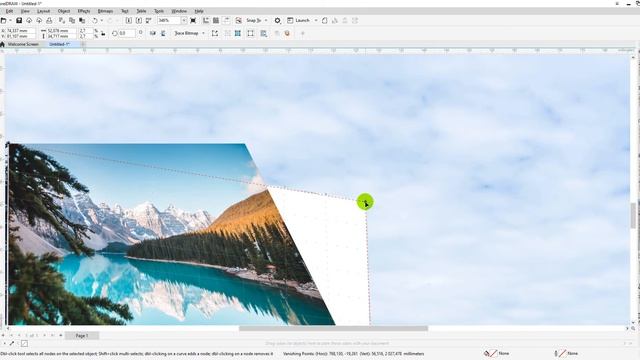Click the Full-screen preview icon

click(x=193, y=20)
